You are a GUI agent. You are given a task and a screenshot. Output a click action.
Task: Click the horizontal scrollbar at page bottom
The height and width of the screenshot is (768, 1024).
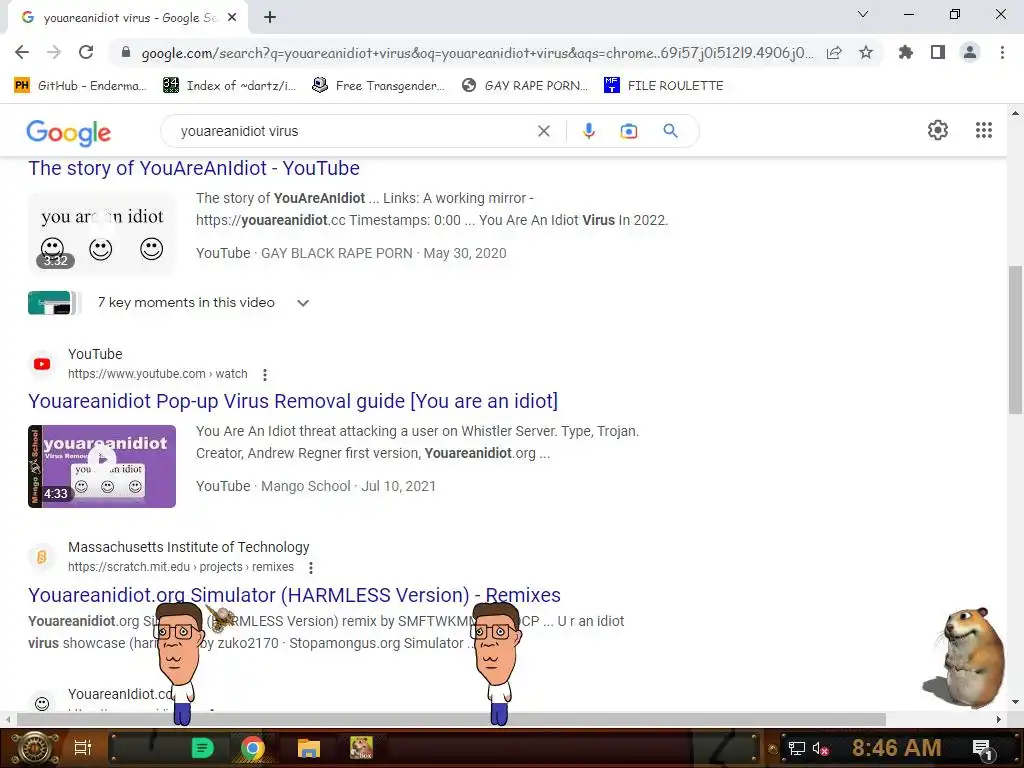point(451,719)
